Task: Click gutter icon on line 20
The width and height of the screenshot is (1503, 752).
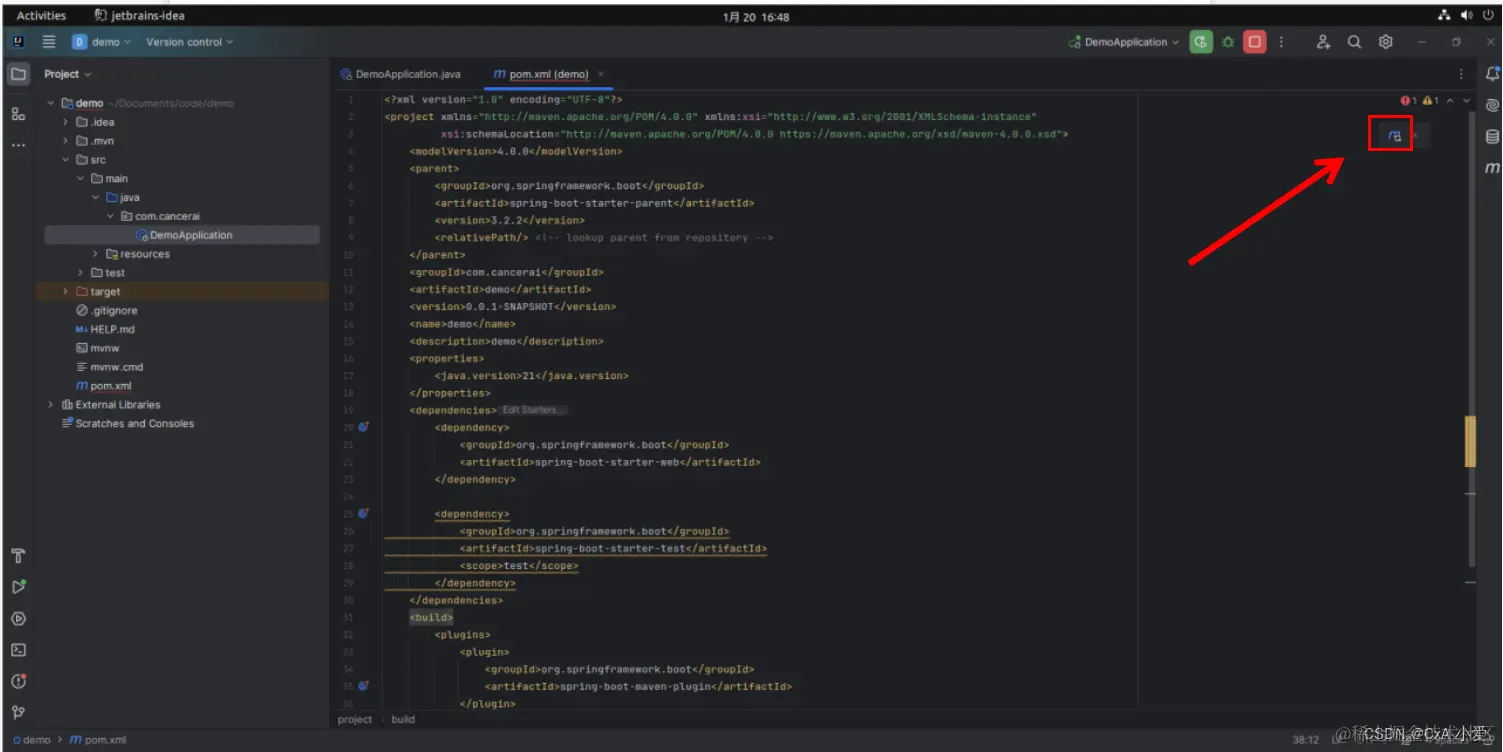Action: 363,427
